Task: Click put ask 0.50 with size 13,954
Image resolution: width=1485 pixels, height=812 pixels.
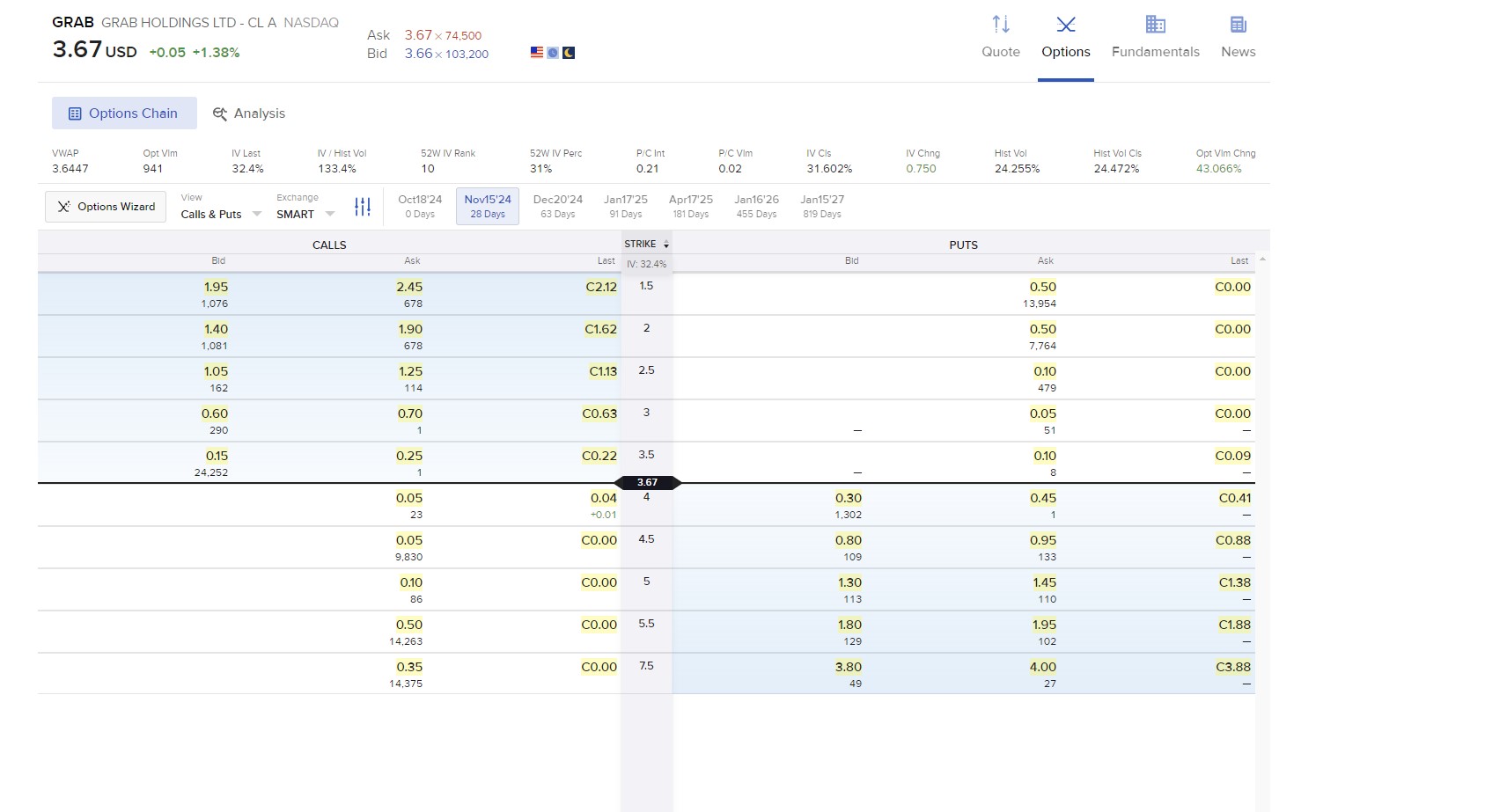Action: (x=1043, y=287)
